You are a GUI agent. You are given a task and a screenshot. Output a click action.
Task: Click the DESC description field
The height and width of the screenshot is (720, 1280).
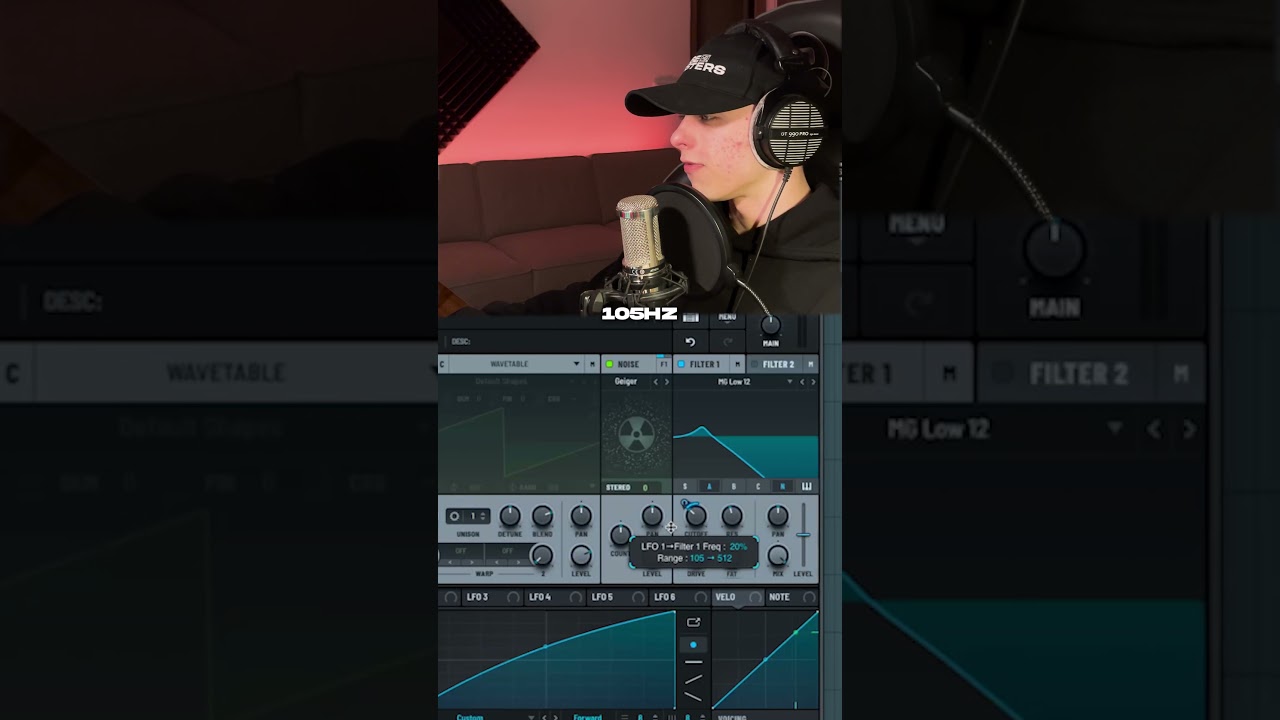(560, 341)
